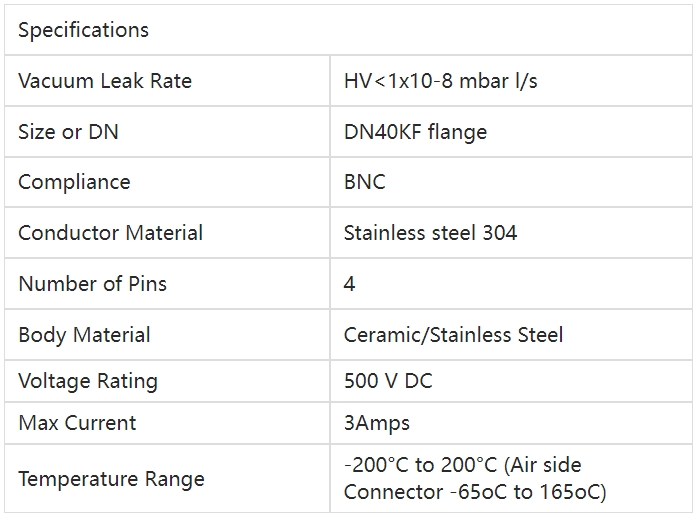Select the Size or DN label

click(x=68, y=132)
